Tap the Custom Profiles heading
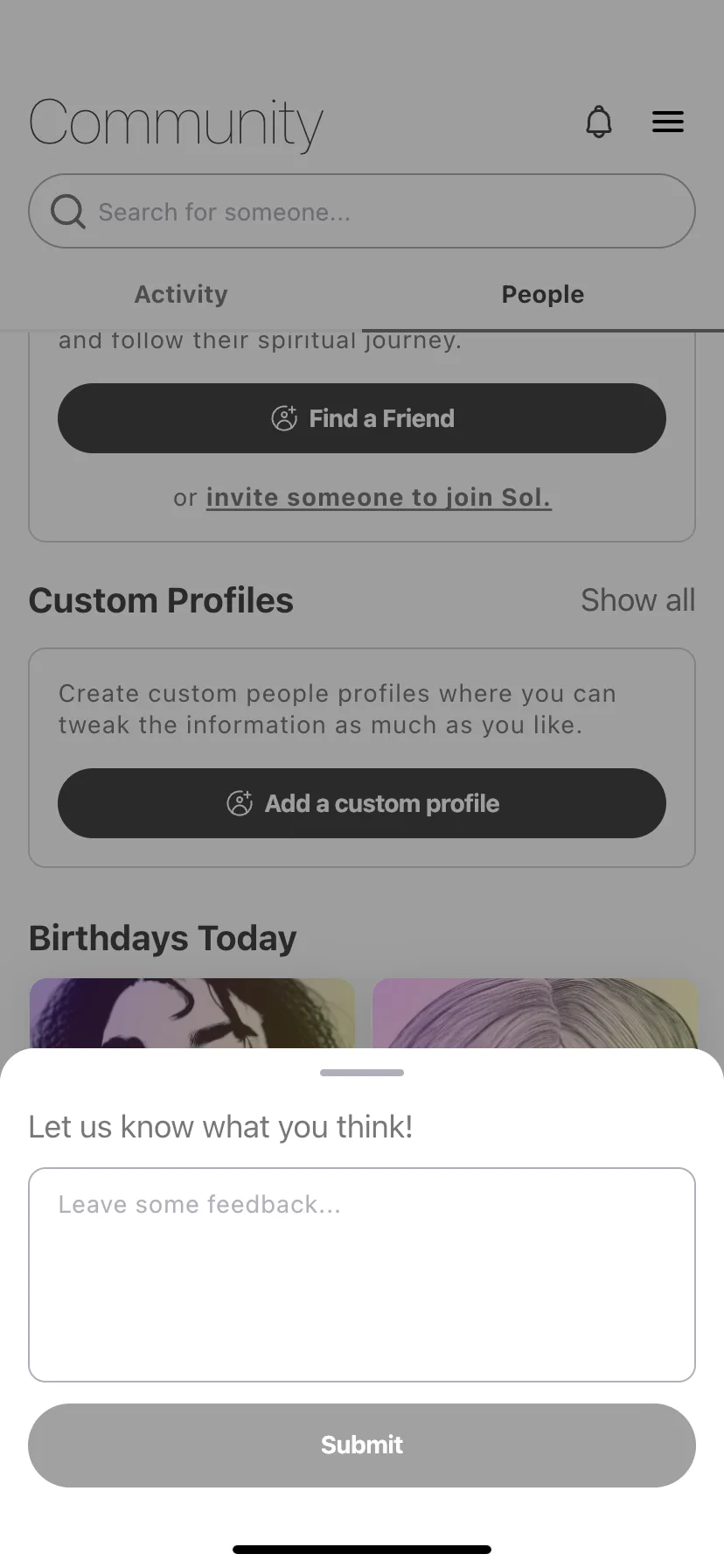This screenshot has height=1568, width=724. pos(161,600)
